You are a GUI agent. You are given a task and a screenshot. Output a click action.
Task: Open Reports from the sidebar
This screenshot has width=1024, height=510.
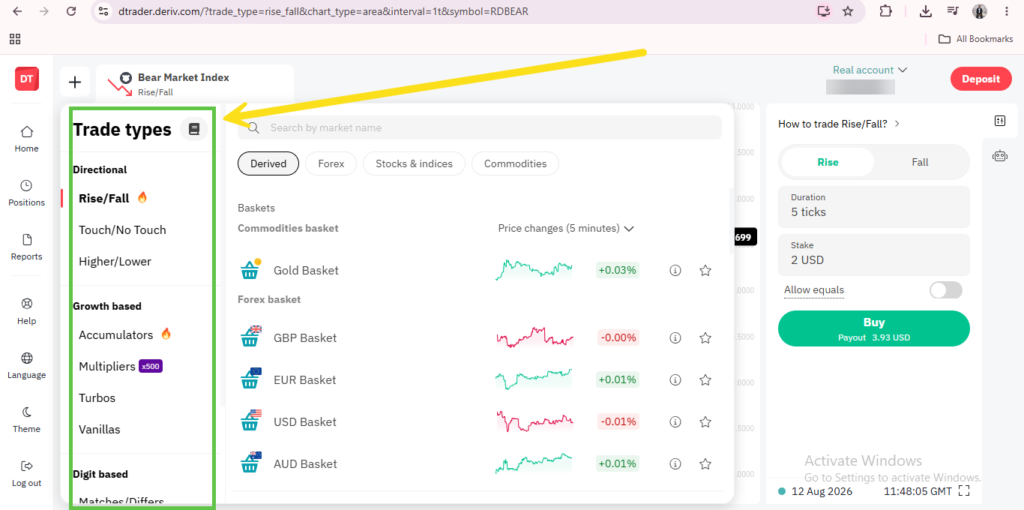click(x=27, y=247)
